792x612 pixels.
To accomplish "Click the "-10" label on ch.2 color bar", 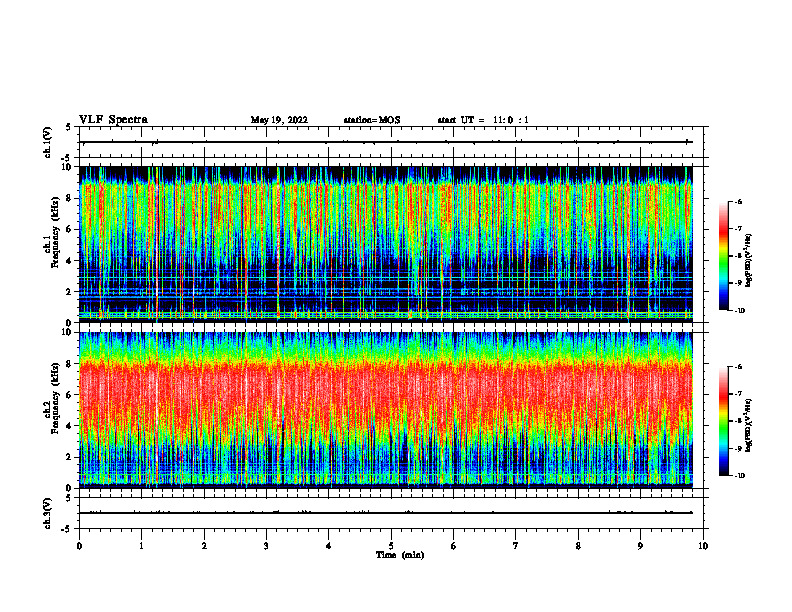I will (740, 476).
